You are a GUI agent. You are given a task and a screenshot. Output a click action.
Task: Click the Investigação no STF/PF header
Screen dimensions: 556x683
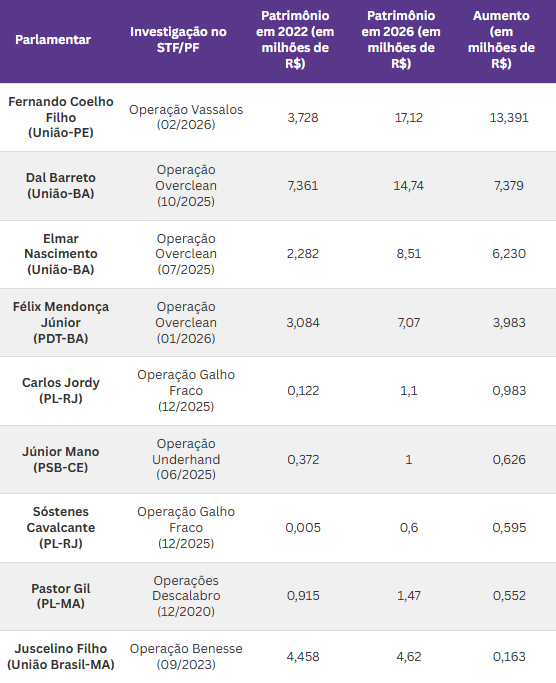178,40
